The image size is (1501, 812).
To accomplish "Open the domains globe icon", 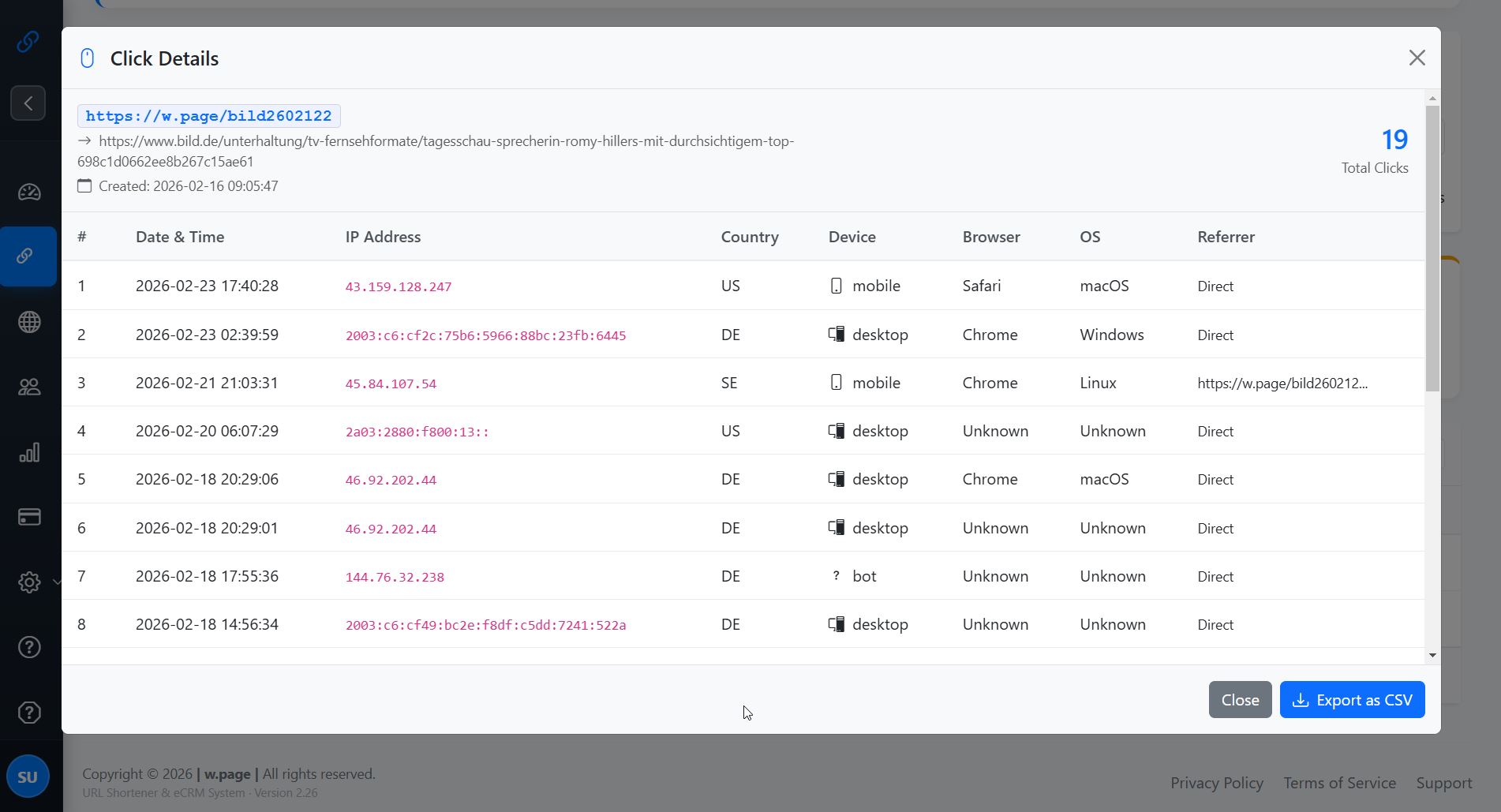I will pyautogui.click(x=29, y=321).
